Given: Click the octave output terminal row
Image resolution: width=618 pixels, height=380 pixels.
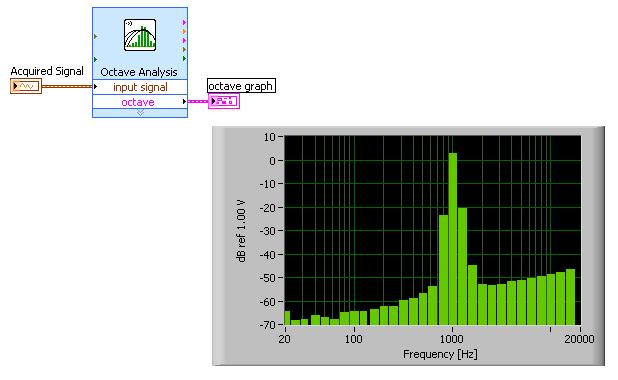Looking at the screenshot, I should [x=140, y=102].
